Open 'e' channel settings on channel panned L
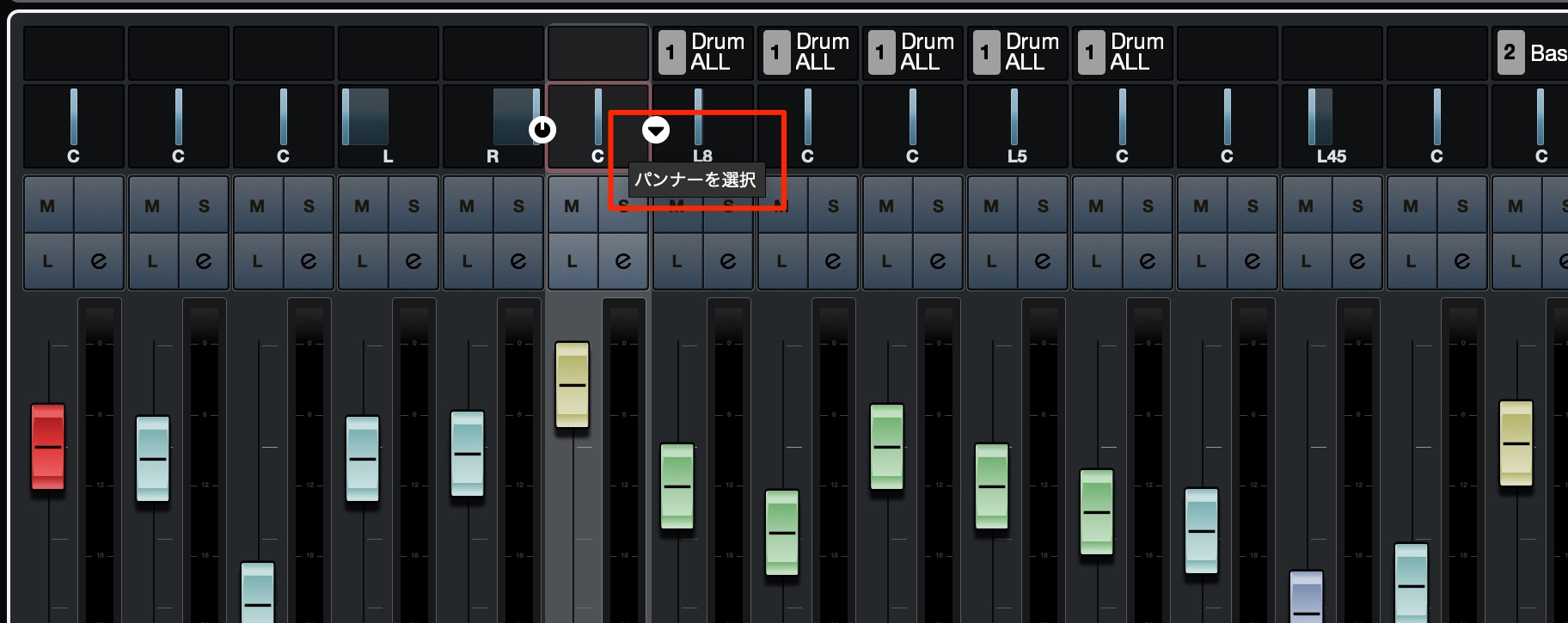Screen dimensions: 1568x623 click(413, 260)
